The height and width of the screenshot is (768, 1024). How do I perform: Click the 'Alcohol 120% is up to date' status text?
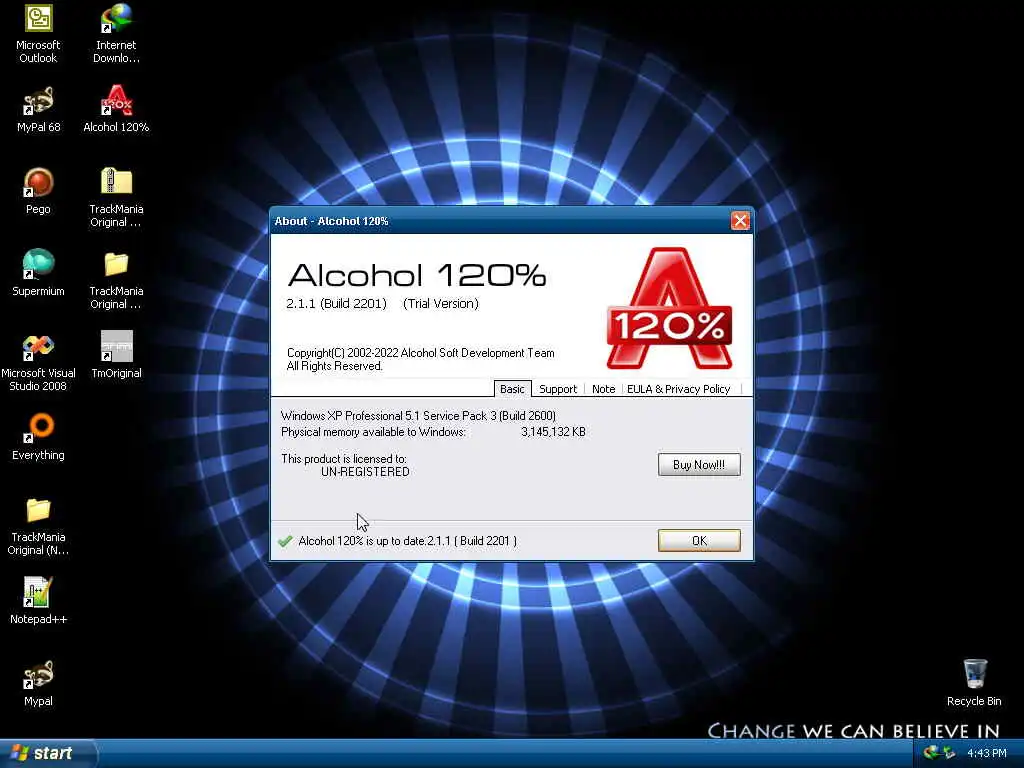(x=408, y=541)
